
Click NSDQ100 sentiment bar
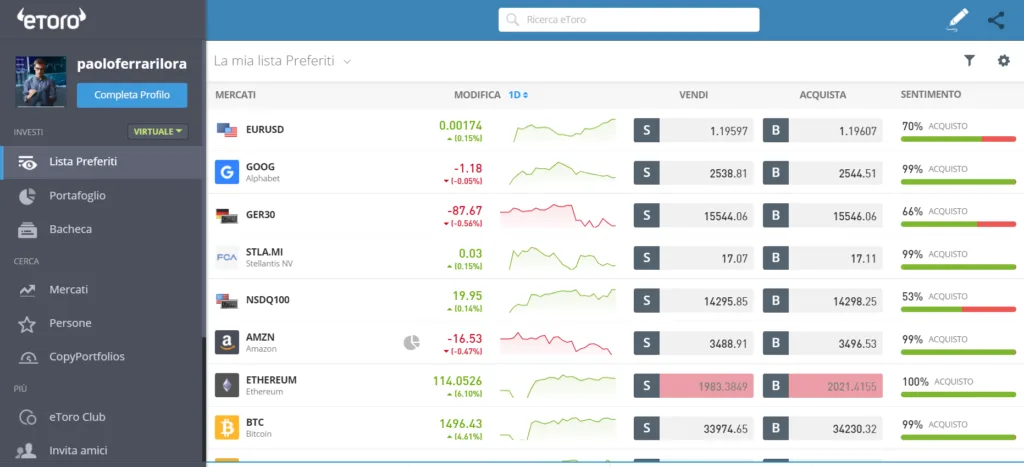click(x=958, y=309)
